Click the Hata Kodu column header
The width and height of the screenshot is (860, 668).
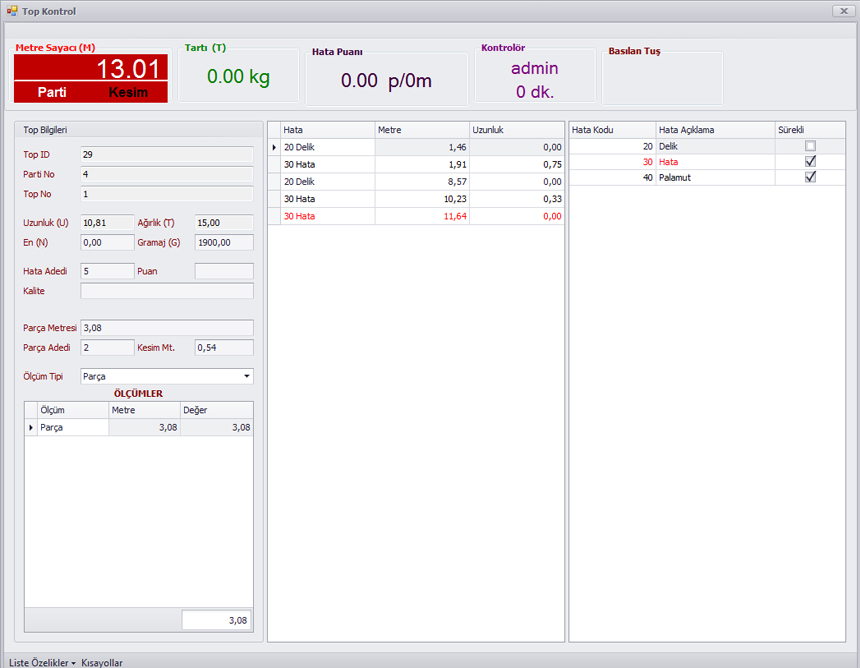coord(611,130)
